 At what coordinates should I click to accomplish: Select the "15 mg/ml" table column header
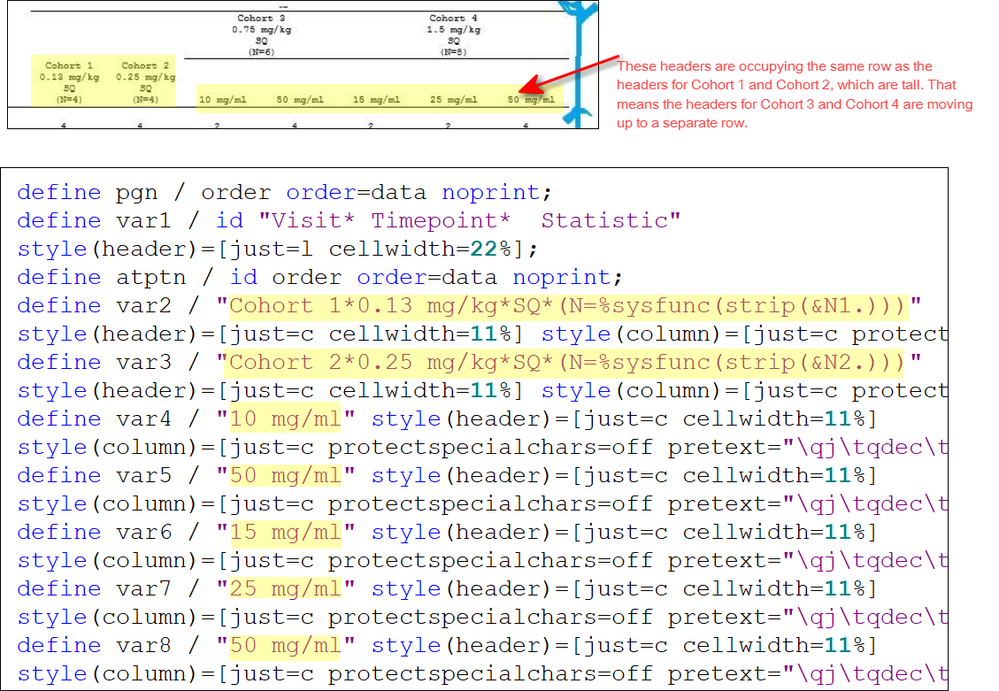[x=376, y=99]
